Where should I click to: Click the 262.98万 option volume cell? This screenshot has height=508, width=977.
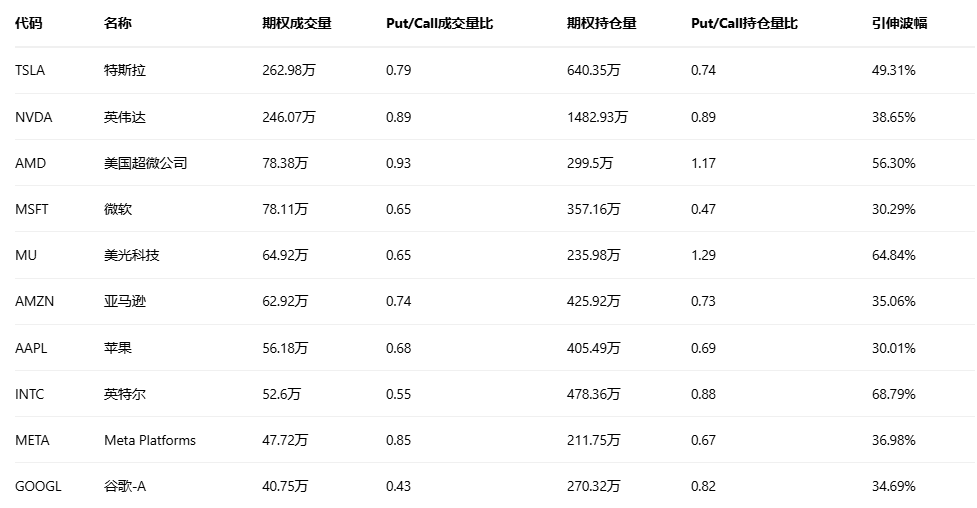pos(288,70)
